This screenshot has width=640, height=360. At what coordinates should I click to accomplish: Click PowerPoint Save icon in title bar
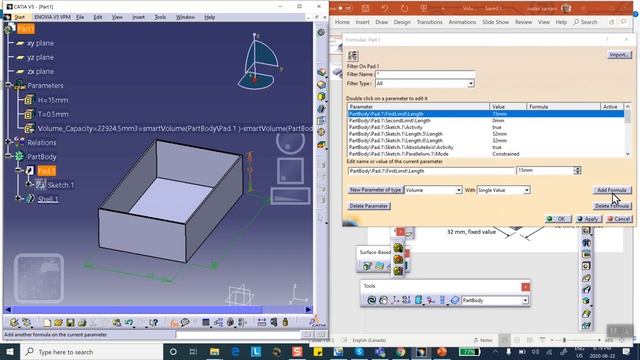pos(366,8)
